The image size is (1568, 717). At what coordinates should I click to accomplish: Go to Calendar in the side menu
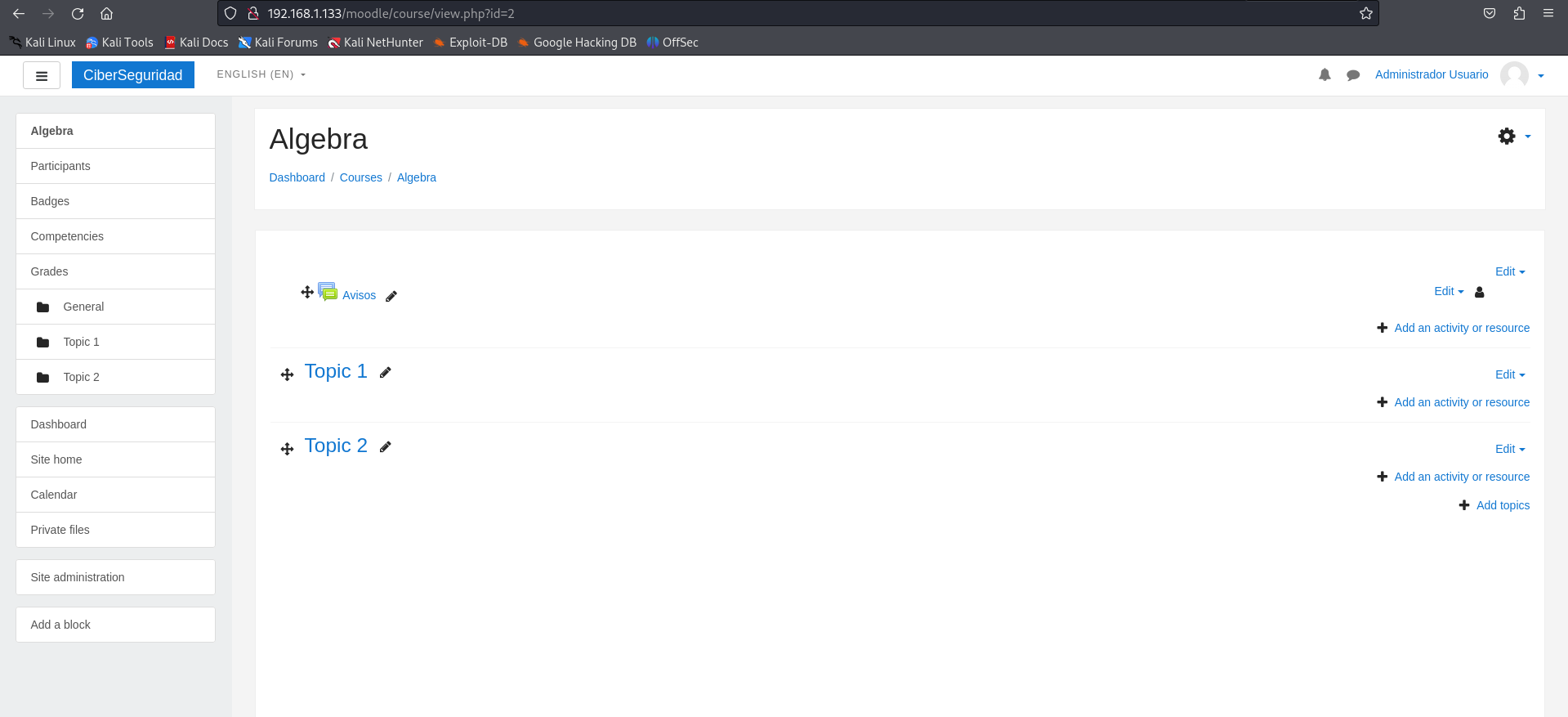115,495
